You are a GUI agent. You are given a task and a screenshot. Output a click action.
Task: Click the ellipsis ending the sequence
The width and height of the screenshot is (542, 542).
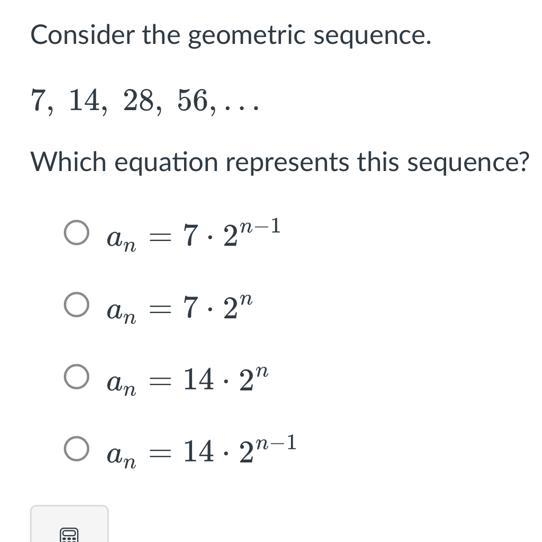pyautogui.click(x=242, y=108)
